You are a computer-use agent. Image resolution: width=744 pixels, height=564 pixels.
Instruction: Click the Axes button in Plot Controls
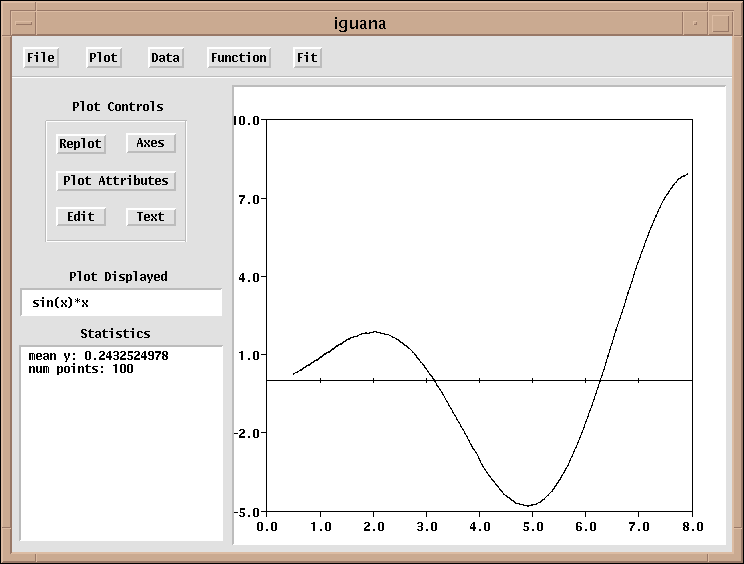150,143
